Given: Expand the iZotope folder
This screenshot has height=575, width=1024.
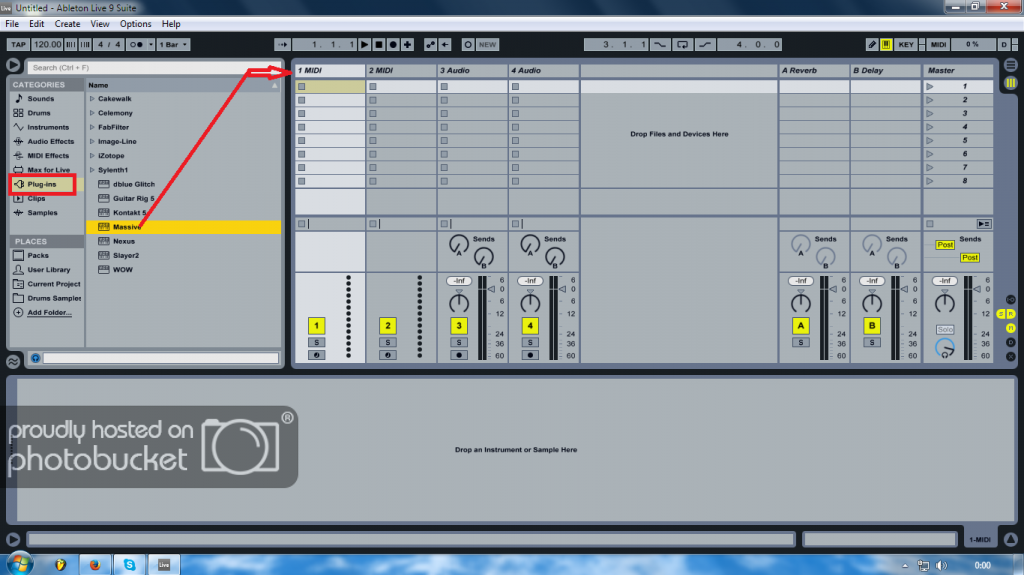Looking at the screenshot, I should pyautogui.click(x=92, y=156).
